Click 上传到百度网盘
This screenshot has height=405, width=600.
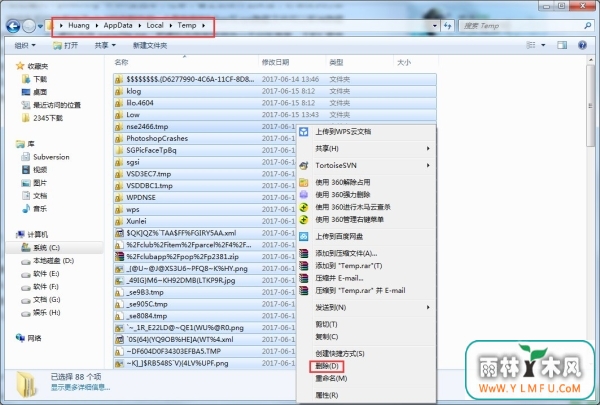click(x=367, y=237)
